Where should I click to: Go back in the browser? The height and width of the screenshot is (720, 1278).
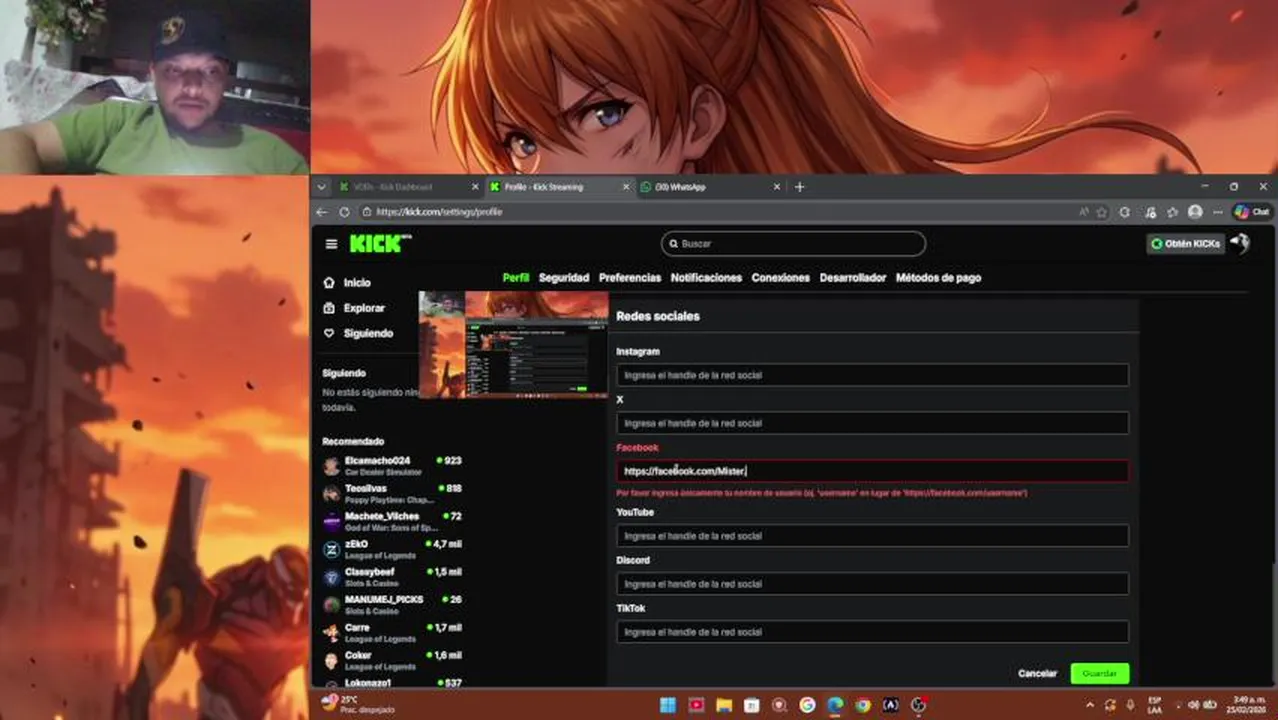coord(322,212)
